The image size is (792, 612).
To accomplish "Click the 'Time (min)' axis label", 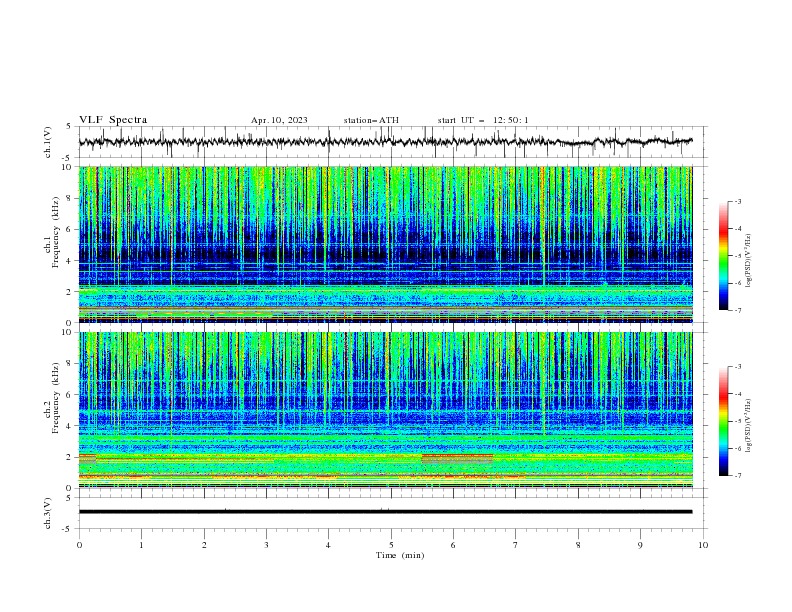I will (x=400, y=555).
